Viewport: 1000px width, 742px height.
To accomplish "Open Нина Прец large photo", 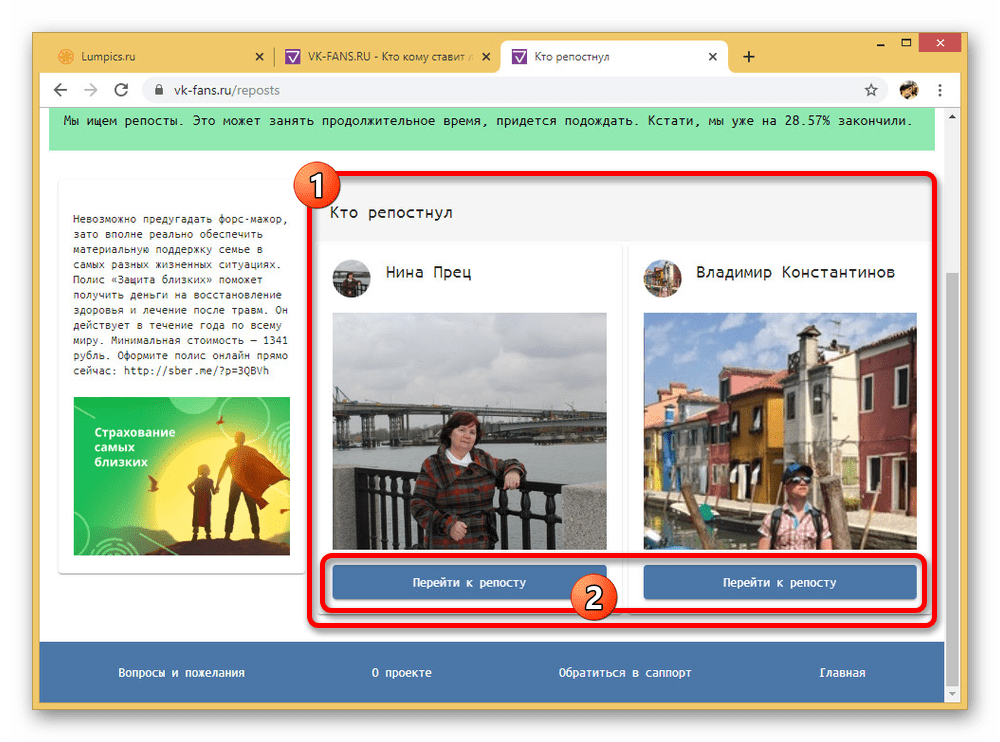I will (x=469, y=431).
